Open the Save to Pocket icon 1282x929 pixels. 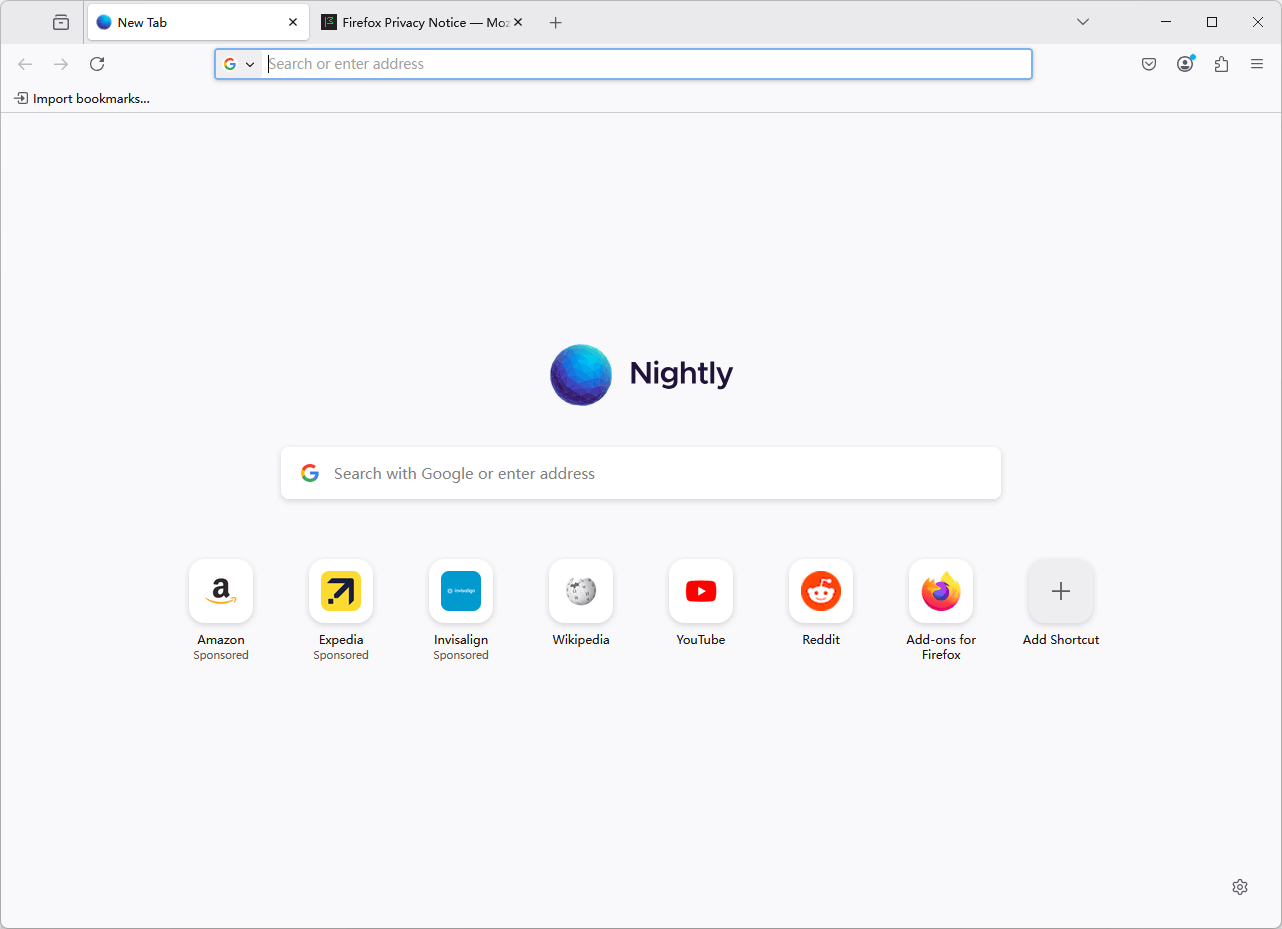click(1149, 64)
